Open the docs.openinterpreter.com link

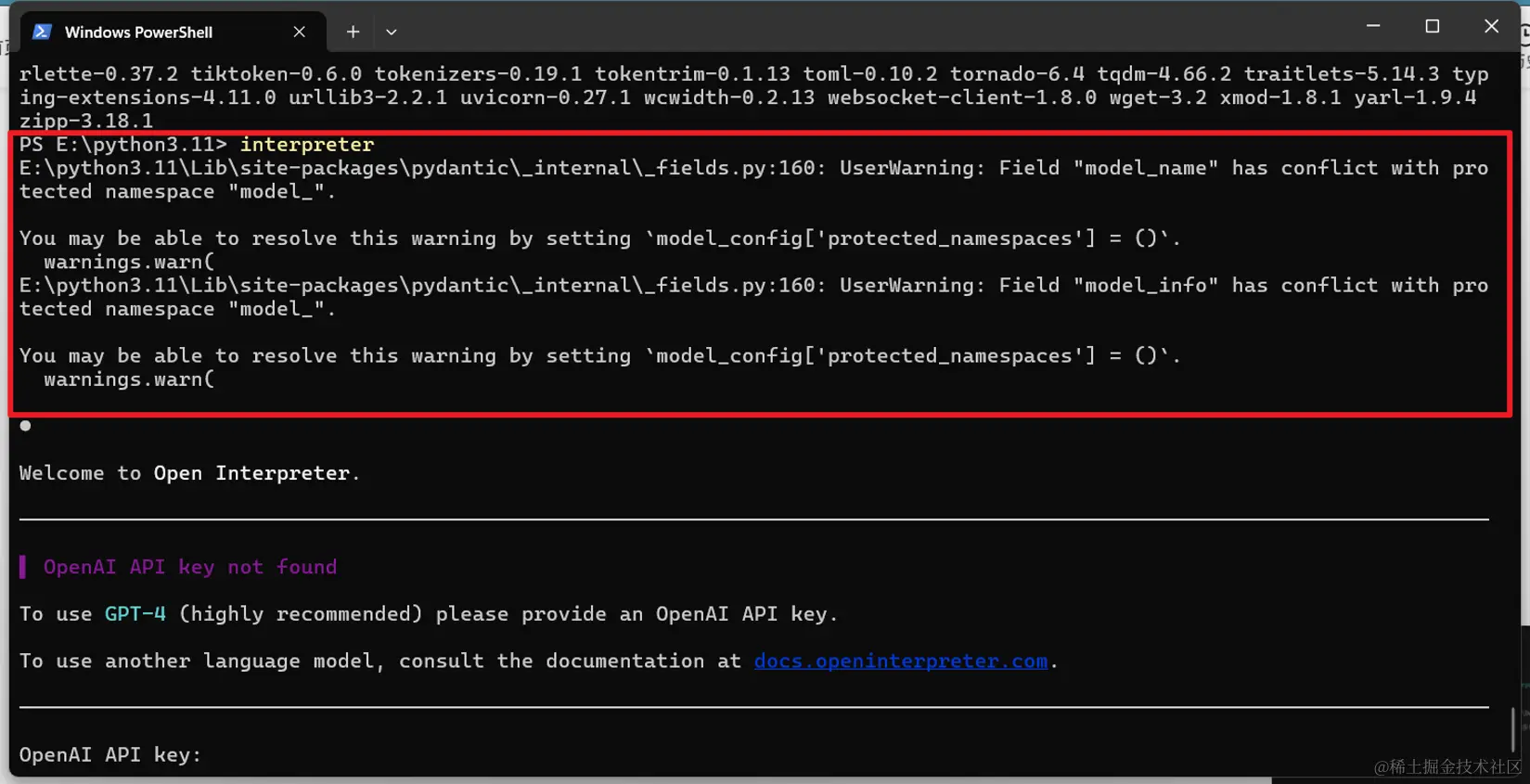tap(900, 661)
